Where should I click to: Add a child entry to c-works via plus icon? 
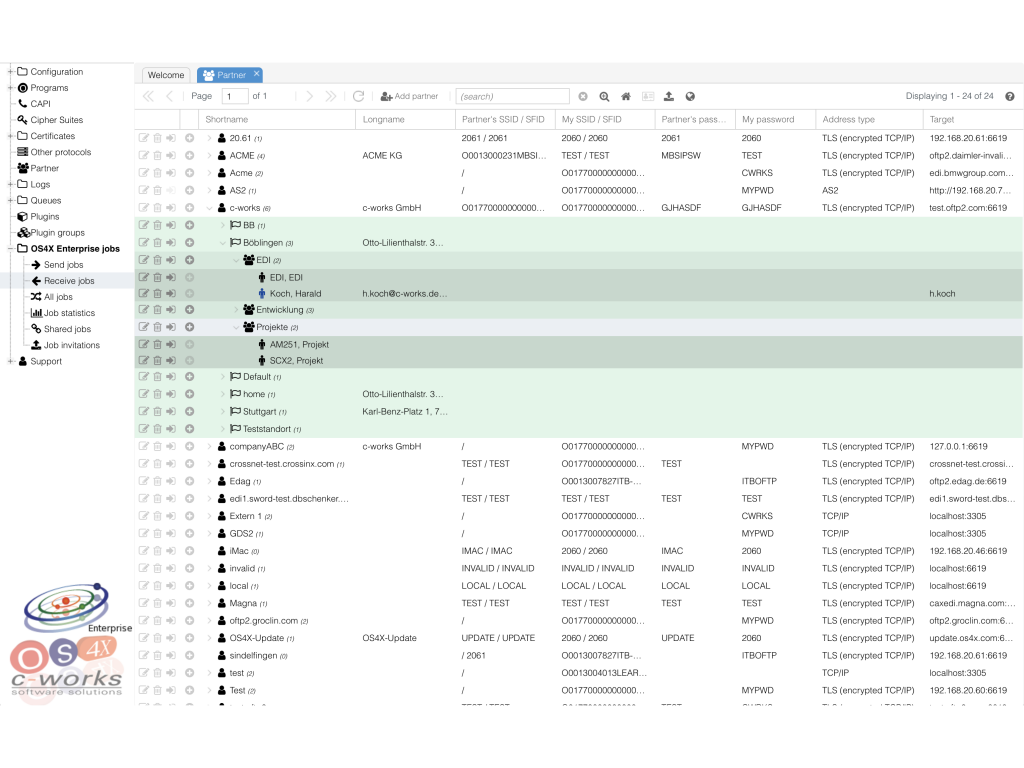189,207
